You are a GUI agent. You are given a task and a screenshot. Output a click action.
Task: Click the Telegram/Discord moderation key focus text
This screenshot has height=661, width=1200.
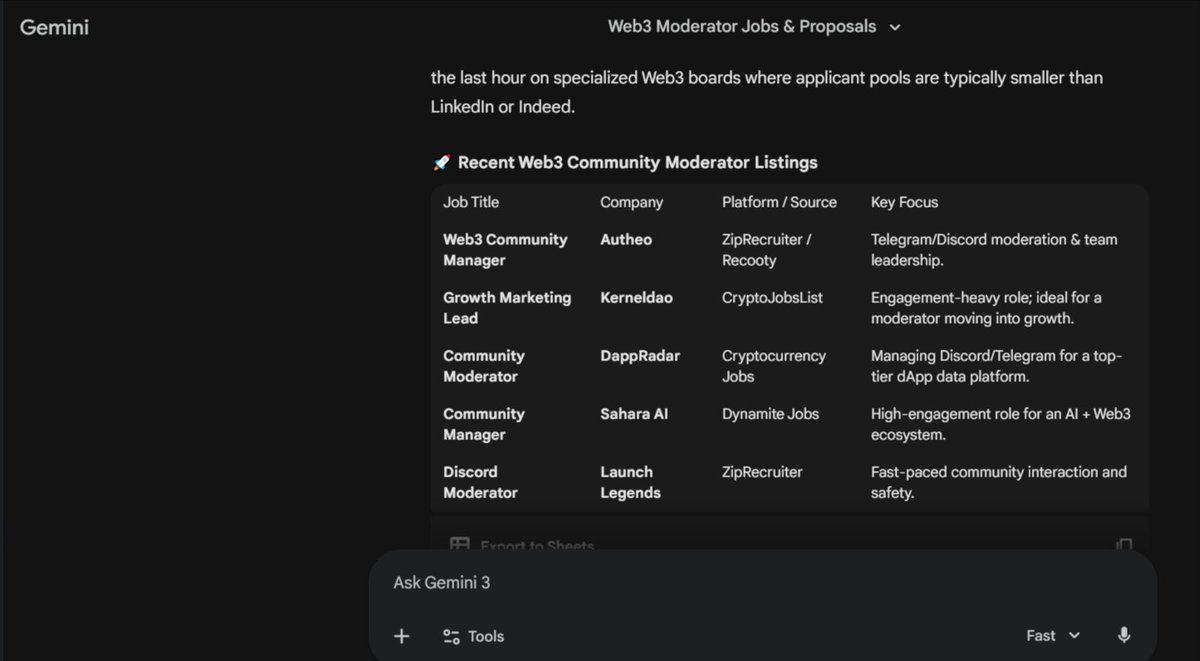point(994,250)
